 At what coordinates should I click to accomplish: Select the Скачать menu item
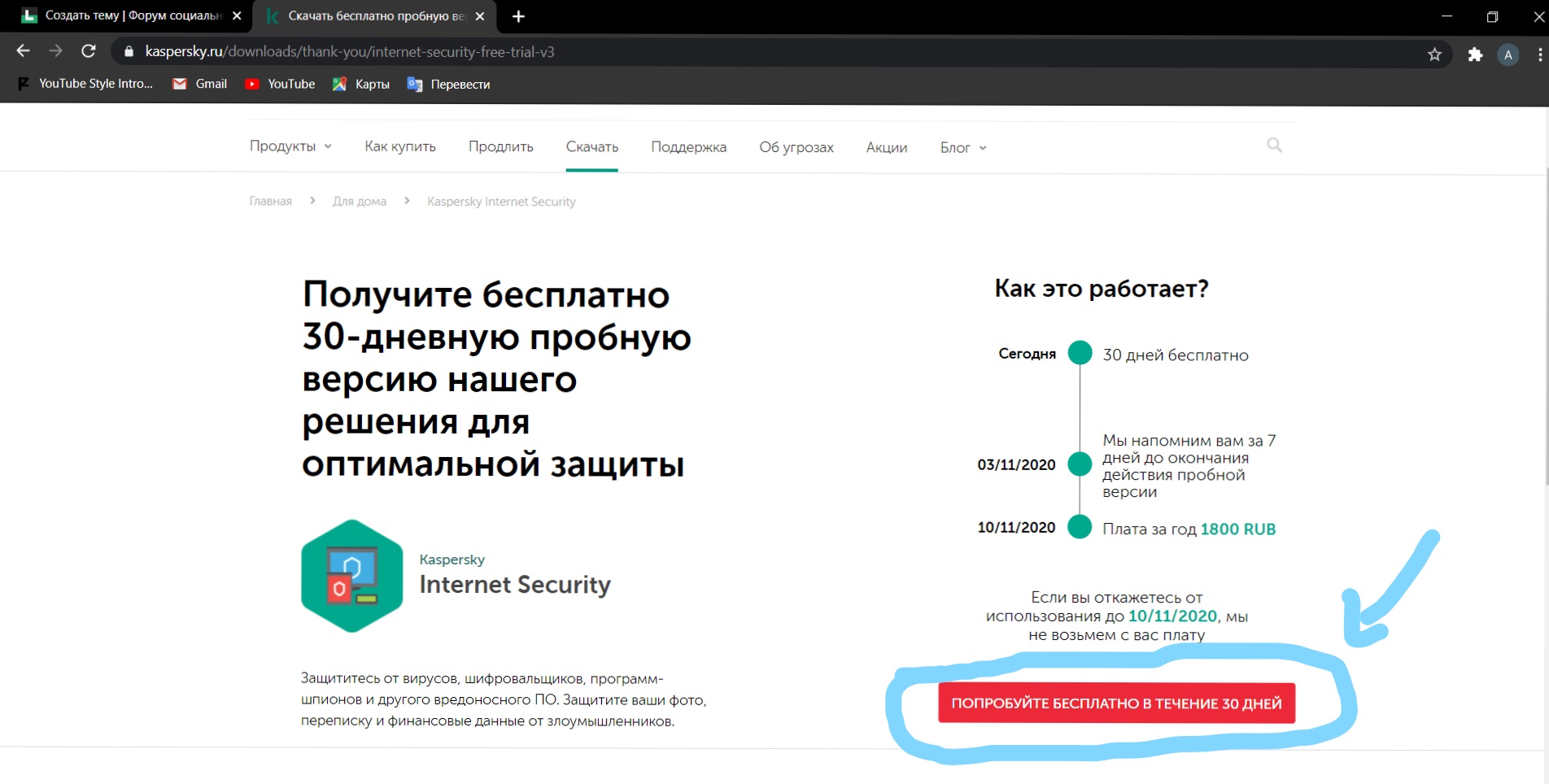[x=592, y=146]
